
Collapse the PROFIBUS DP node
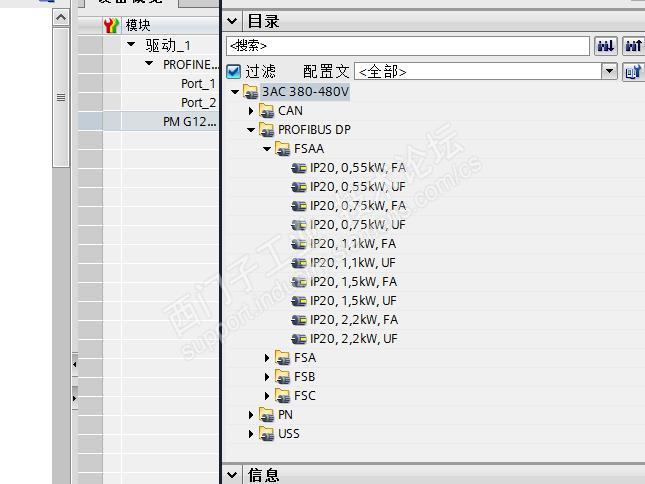(x=251, y=130)
